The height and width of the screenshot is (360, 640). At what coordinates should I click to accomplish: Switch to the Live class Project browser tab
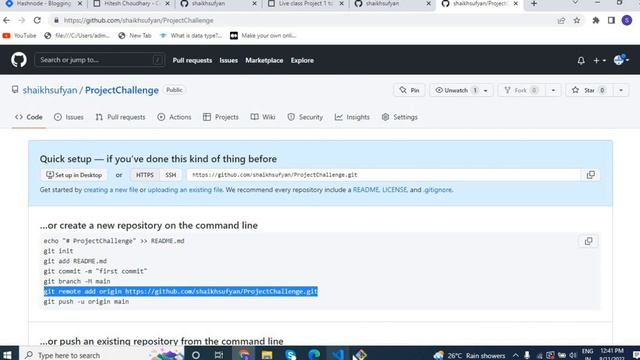305,4
